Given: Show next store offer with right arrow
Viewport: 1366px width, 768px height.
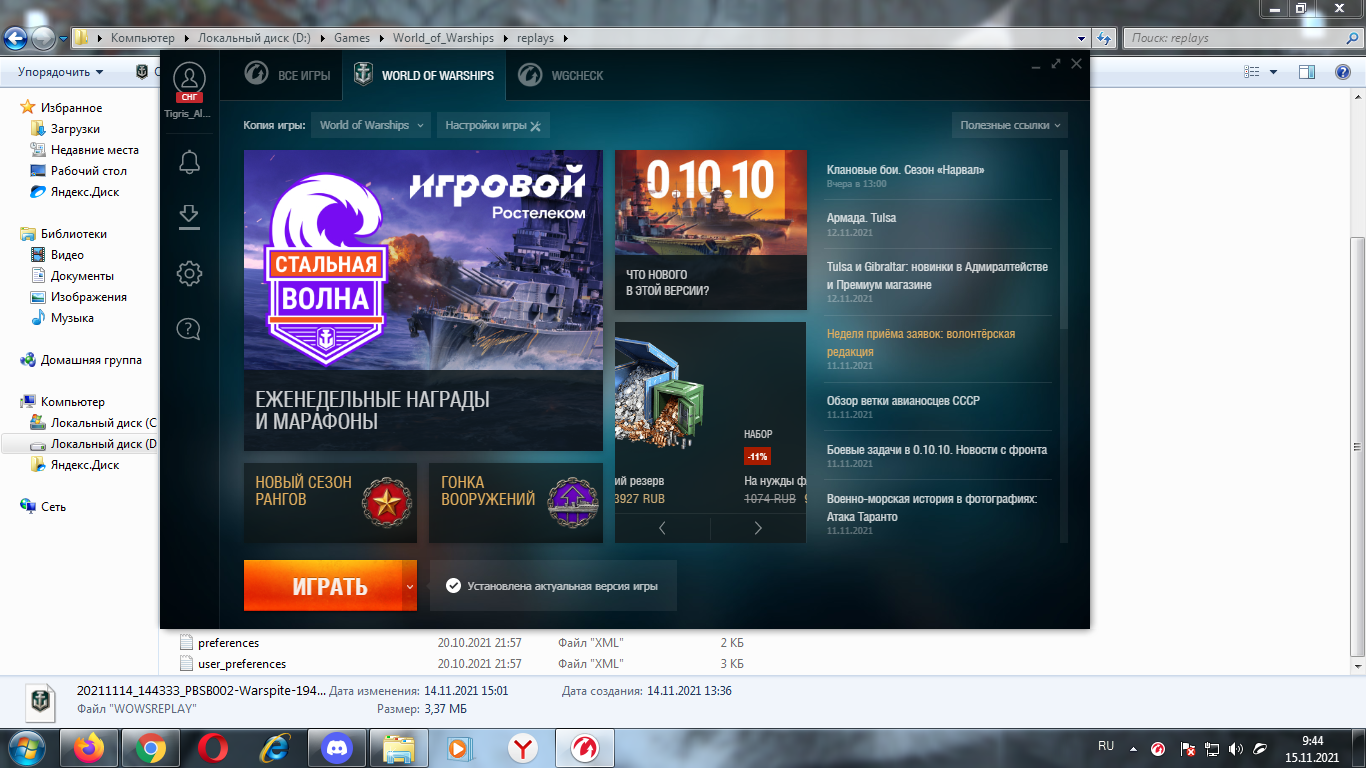Looking at the screenshot, I should pos(758,528).
